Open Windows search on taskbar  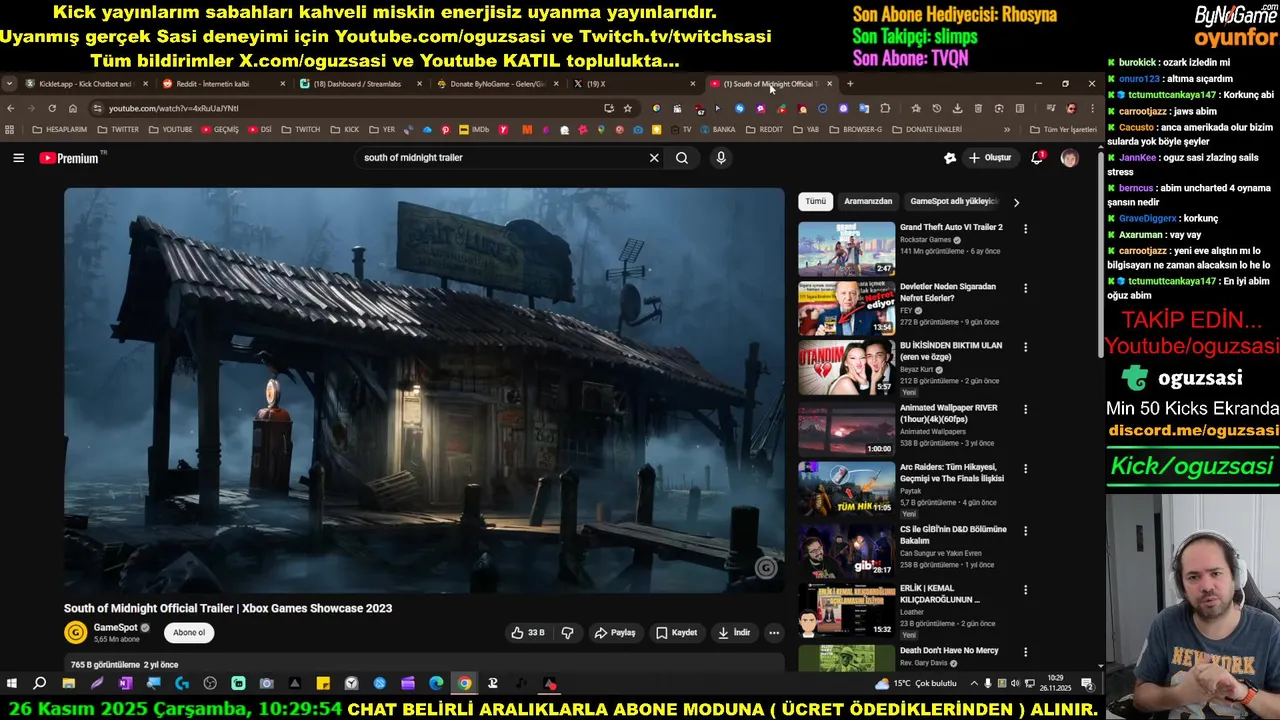click(40, 684)
